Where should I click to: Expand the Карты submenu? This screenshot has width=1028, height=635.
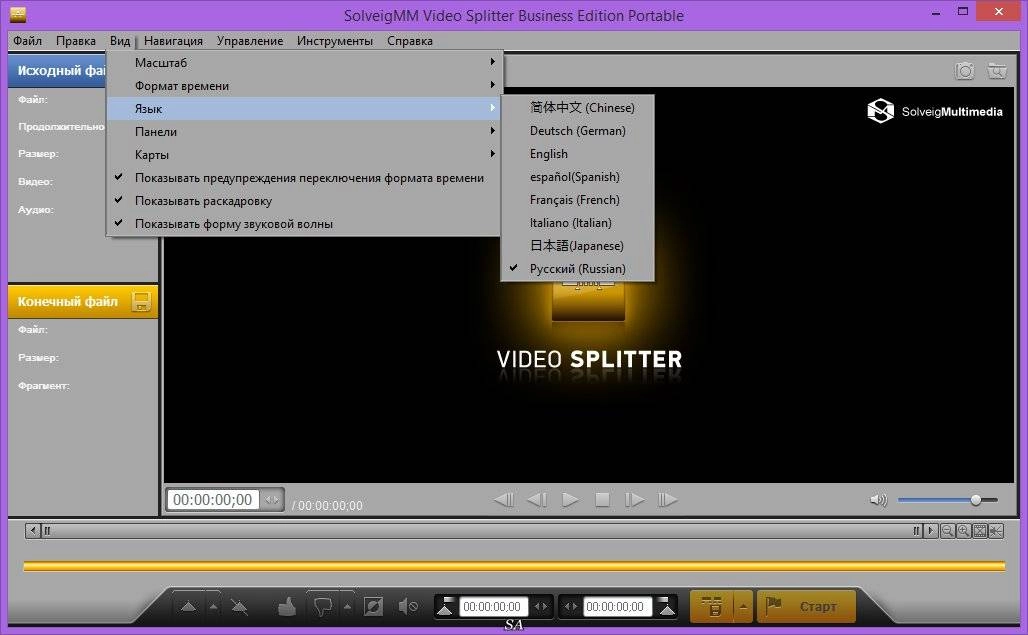303,154
